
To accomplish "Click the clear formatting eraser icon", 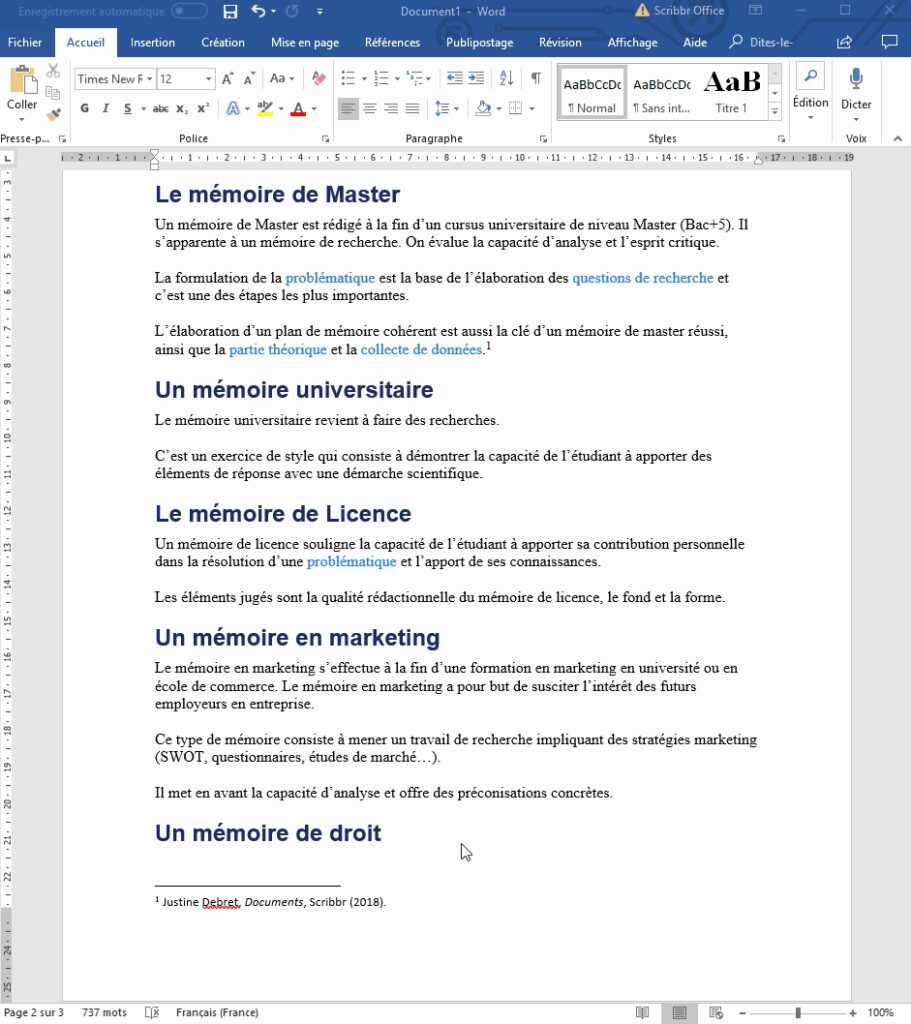I will [319, 78].
